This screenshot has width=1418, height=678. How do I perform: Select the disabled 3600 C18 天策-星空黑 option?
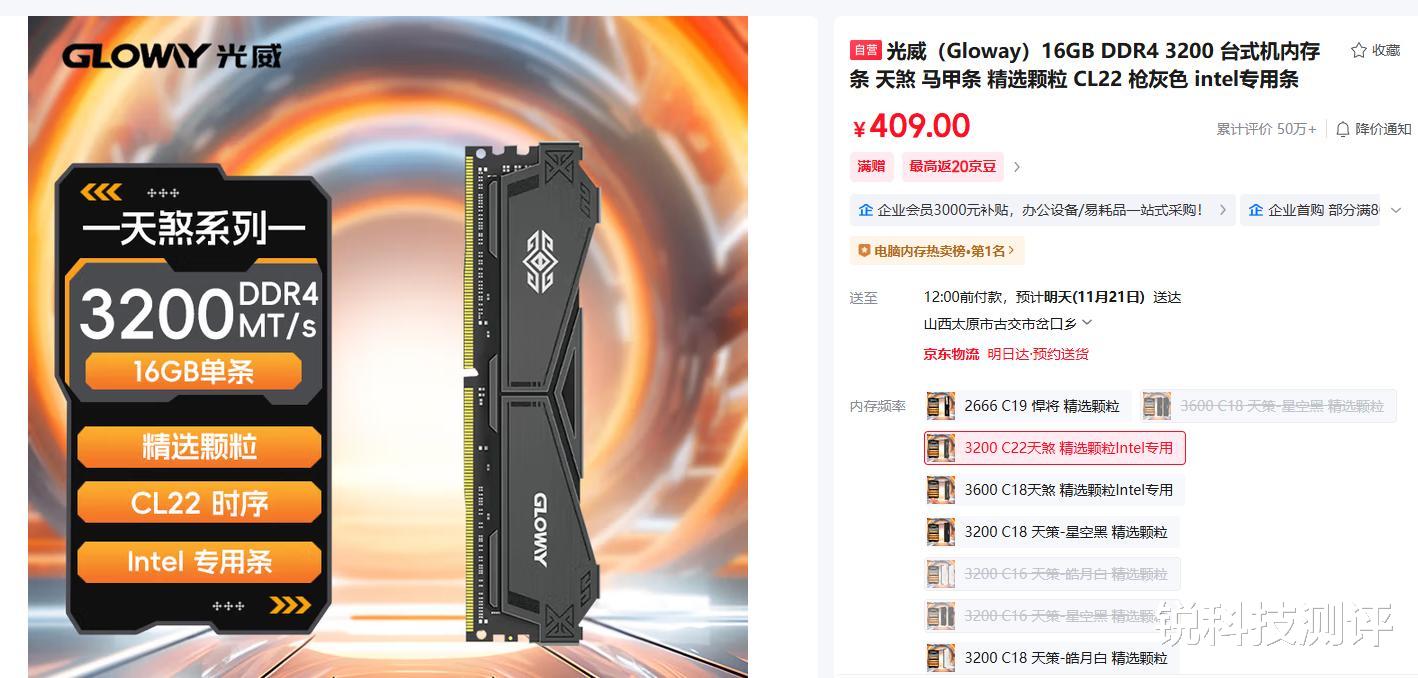pos(1268,406)
